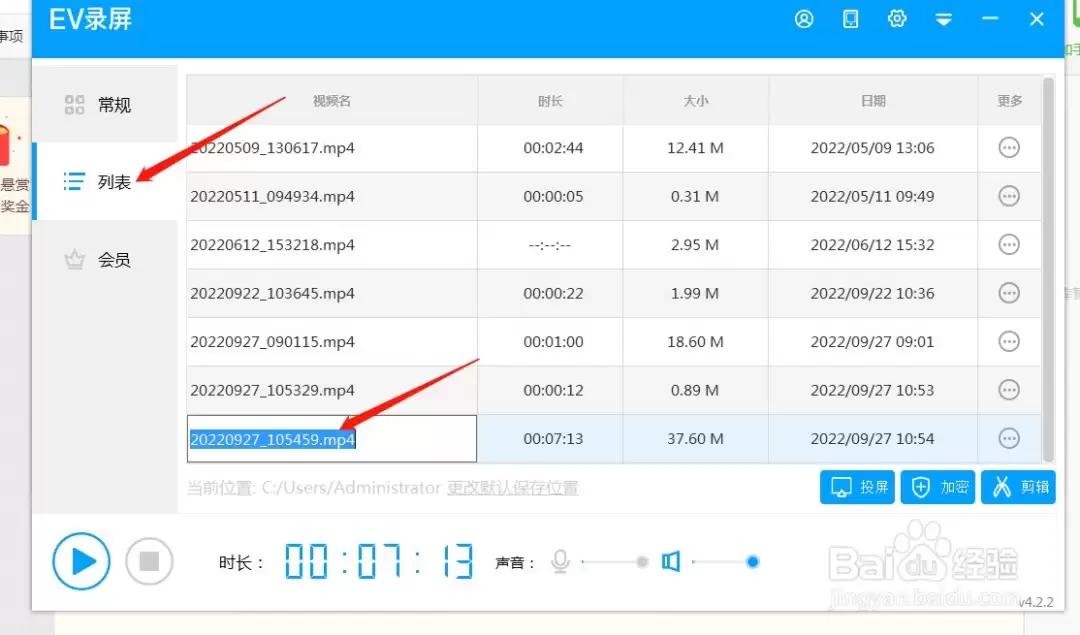Click the filename edit field 20220927_105459.mp4
1080x635 pixels.
click(332, 439)
